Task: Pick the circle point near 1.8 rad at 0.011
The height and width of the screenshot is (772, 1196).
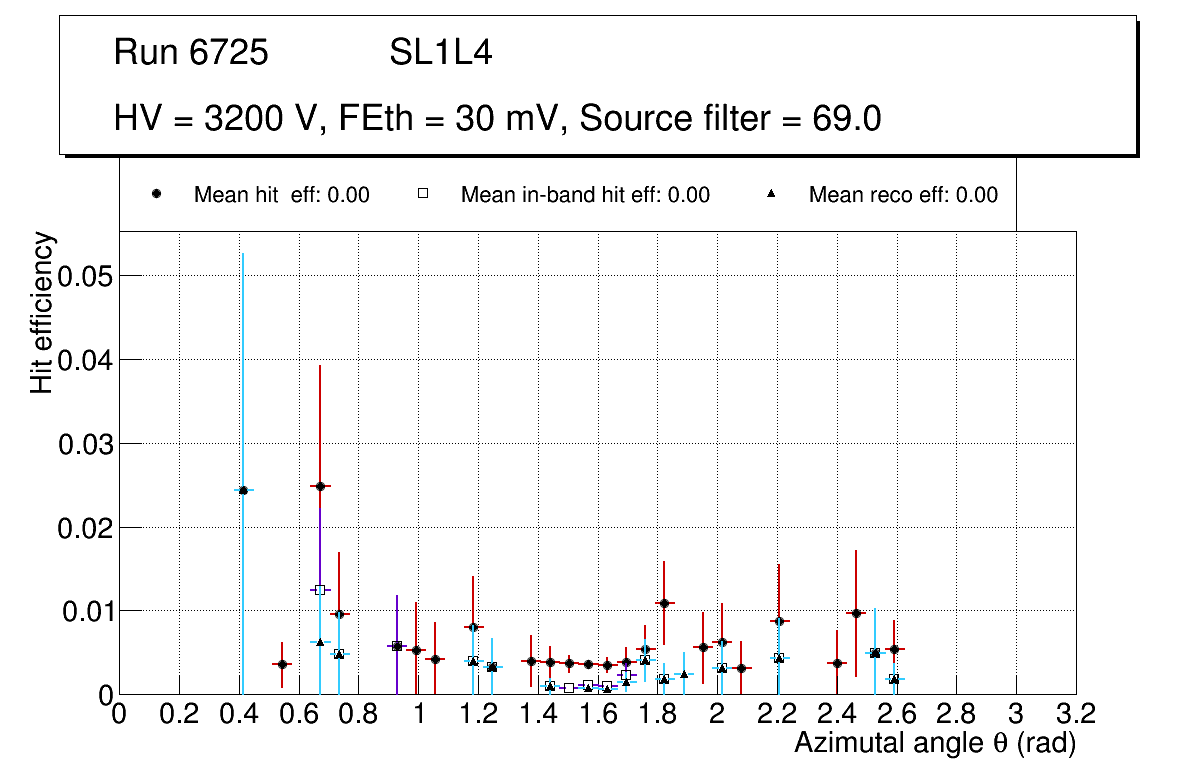Action: (x=663, y=603)
